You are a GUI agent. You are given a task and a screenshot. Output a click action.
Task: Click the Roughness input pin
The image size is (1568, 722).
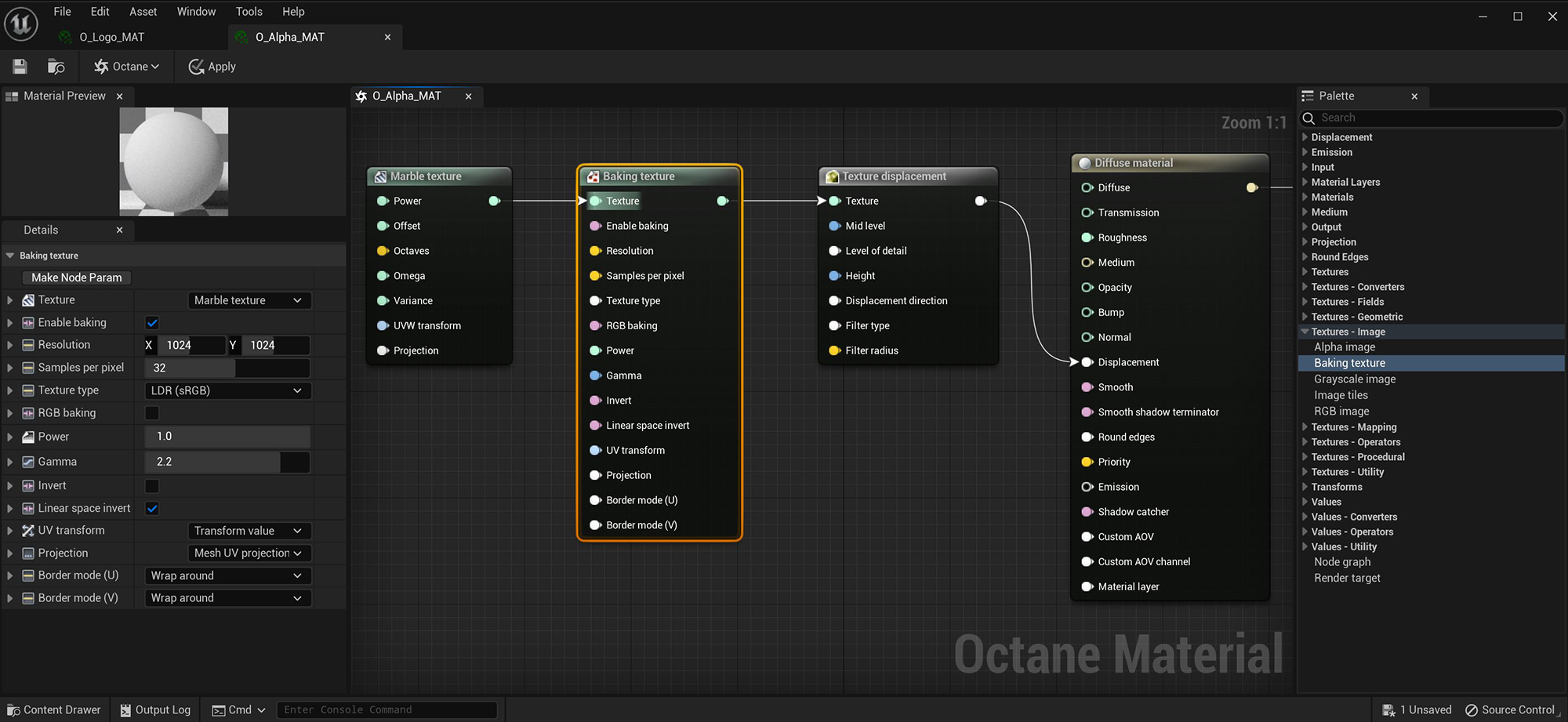[1087, 238]
